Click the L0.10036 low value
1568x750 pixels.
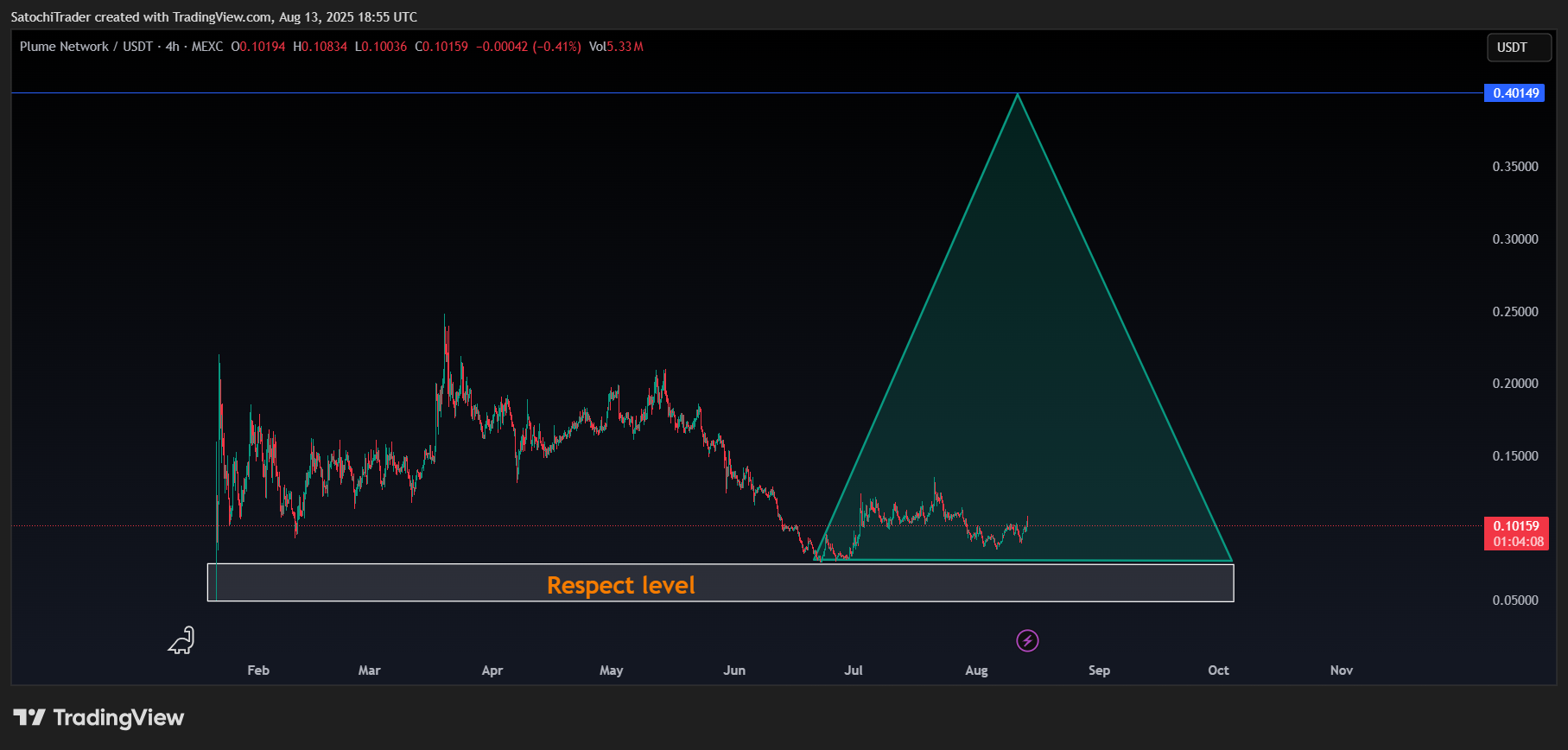[381, 47]
